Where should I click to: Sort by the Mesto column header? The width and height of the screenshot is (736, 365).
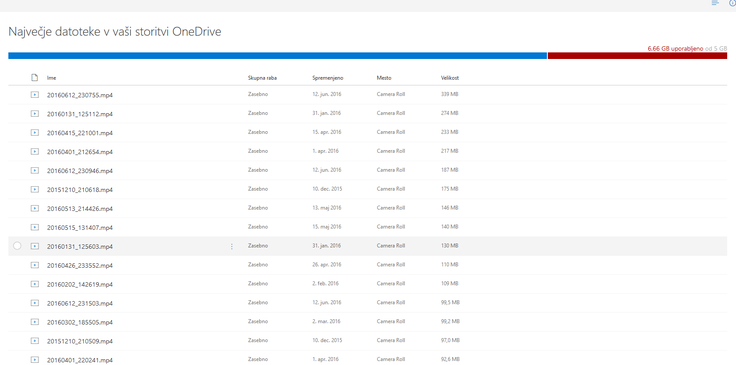[x=384, y=78]
